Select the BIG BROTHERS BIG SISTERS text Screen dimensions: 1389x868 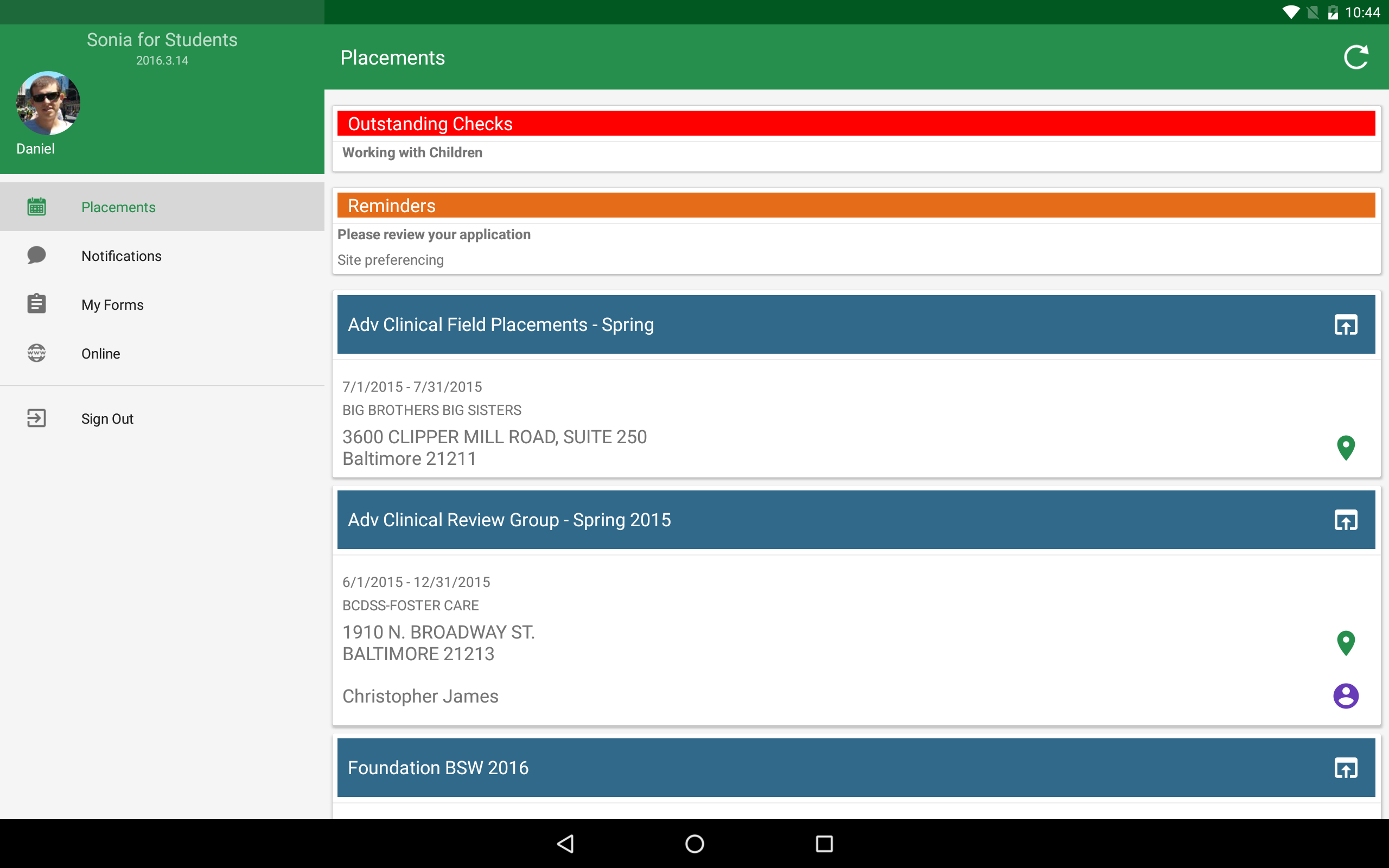point(432,411)
